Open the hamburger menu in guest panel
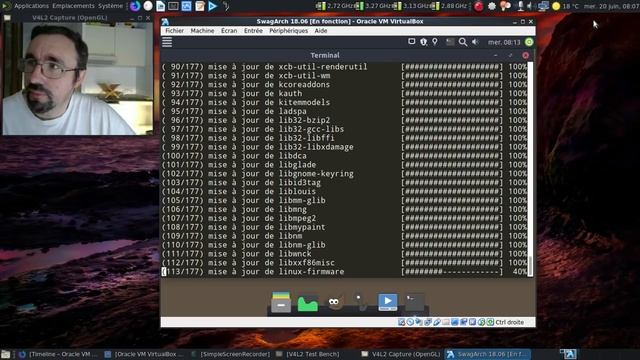This screenshot has height=360, width=640. [x=167, y=42]
